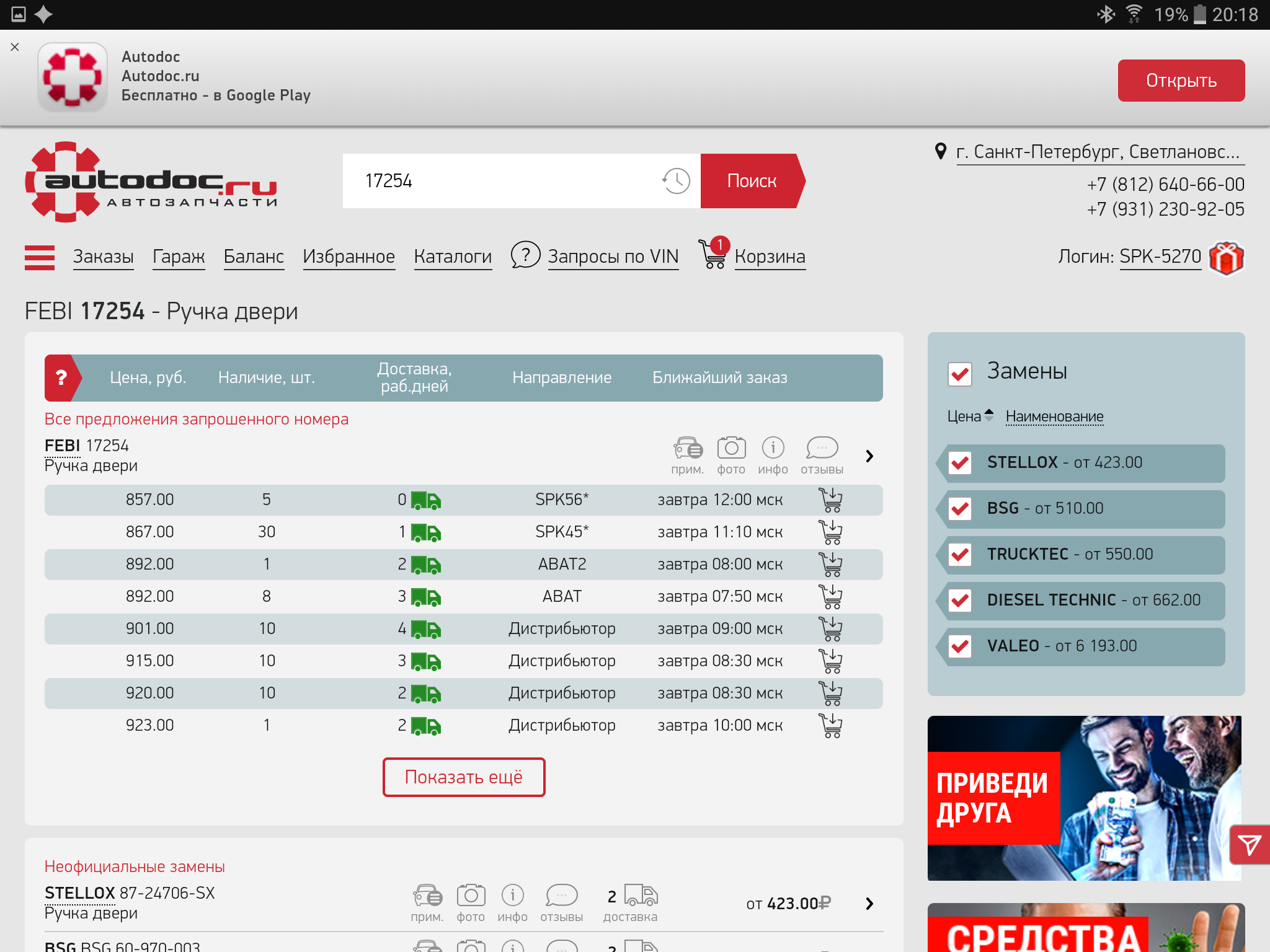1270x952 pixels.
Task: Add the 923.00 offer to cart
Action: pos(830,725)
